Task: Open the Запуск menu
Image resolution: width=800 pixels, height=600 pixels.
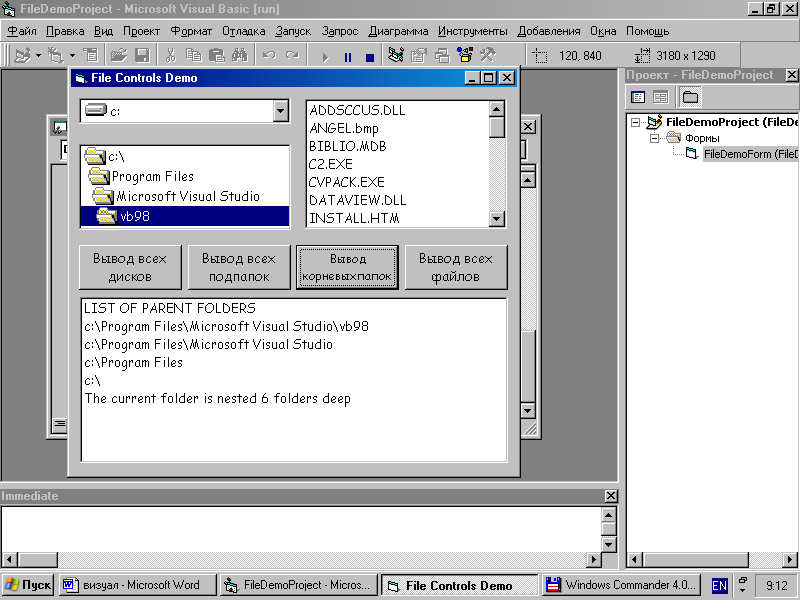Action: [293, 31]
